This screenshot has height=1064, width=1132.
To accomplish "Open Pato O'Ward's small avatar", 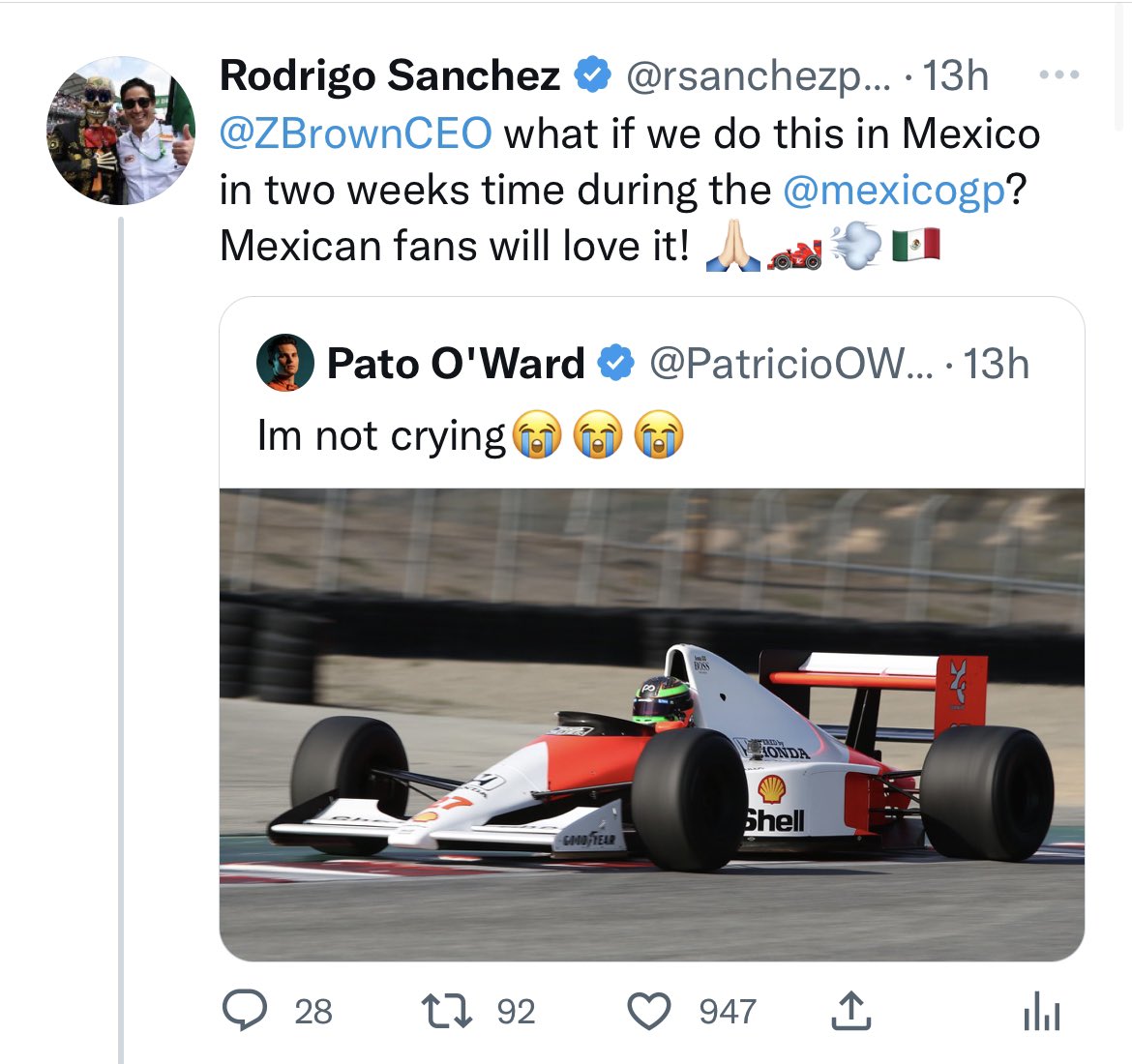I will 284,364.
